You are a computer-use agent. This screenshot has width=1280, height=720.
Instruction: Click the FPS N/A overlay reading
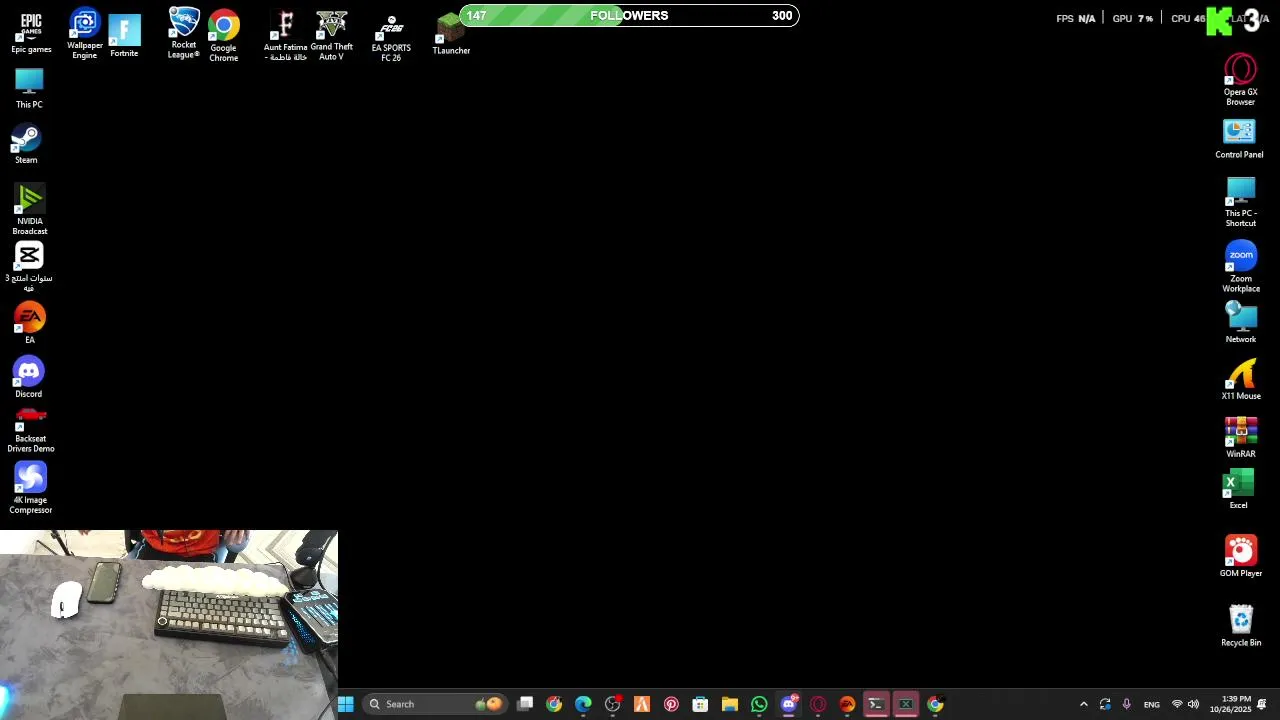click(x=1076, y=18)
